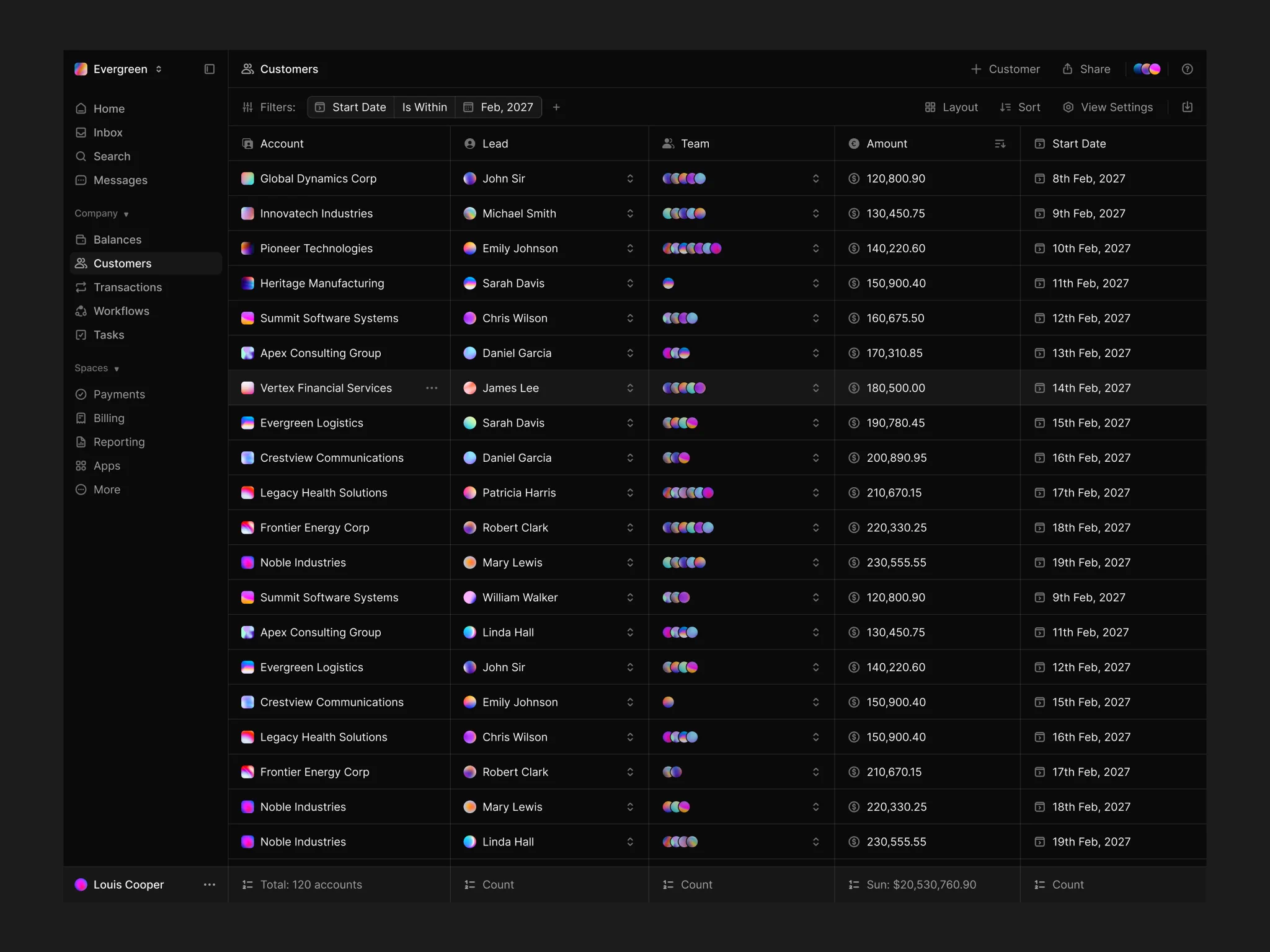The height and width of the screenshot is (952, 1270).
Task: Open Vertex Financial Services row ellipsis menu
Action: coord(432,388)
